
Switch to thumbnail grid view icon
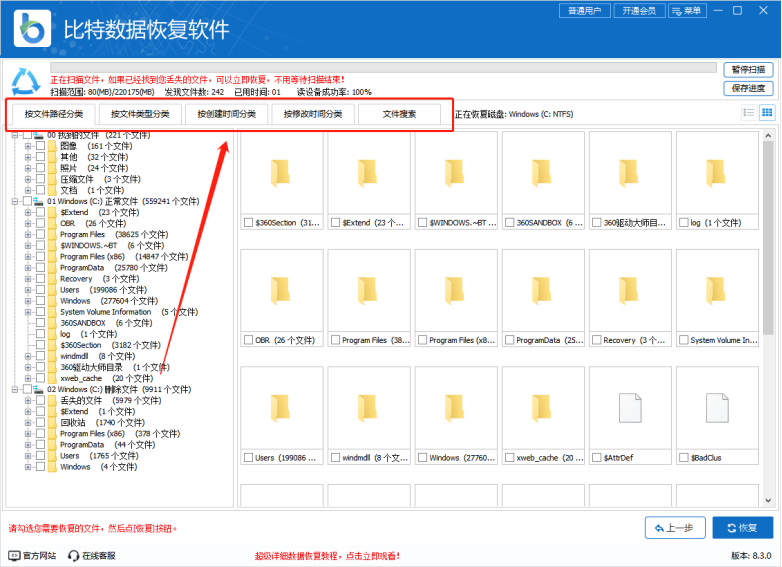(767, 113)
